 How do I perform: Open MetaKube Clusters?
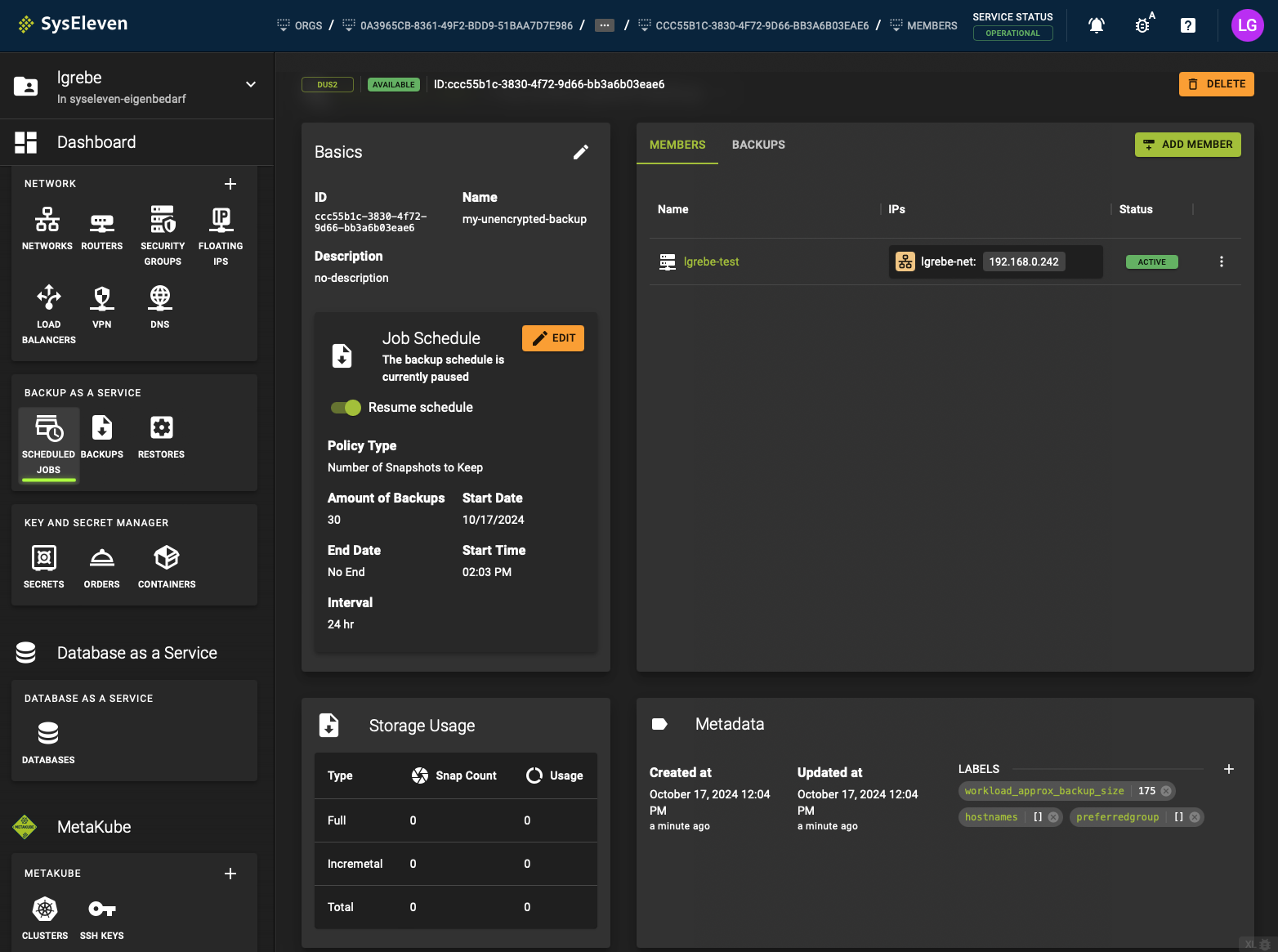click(x=45, y=918)
